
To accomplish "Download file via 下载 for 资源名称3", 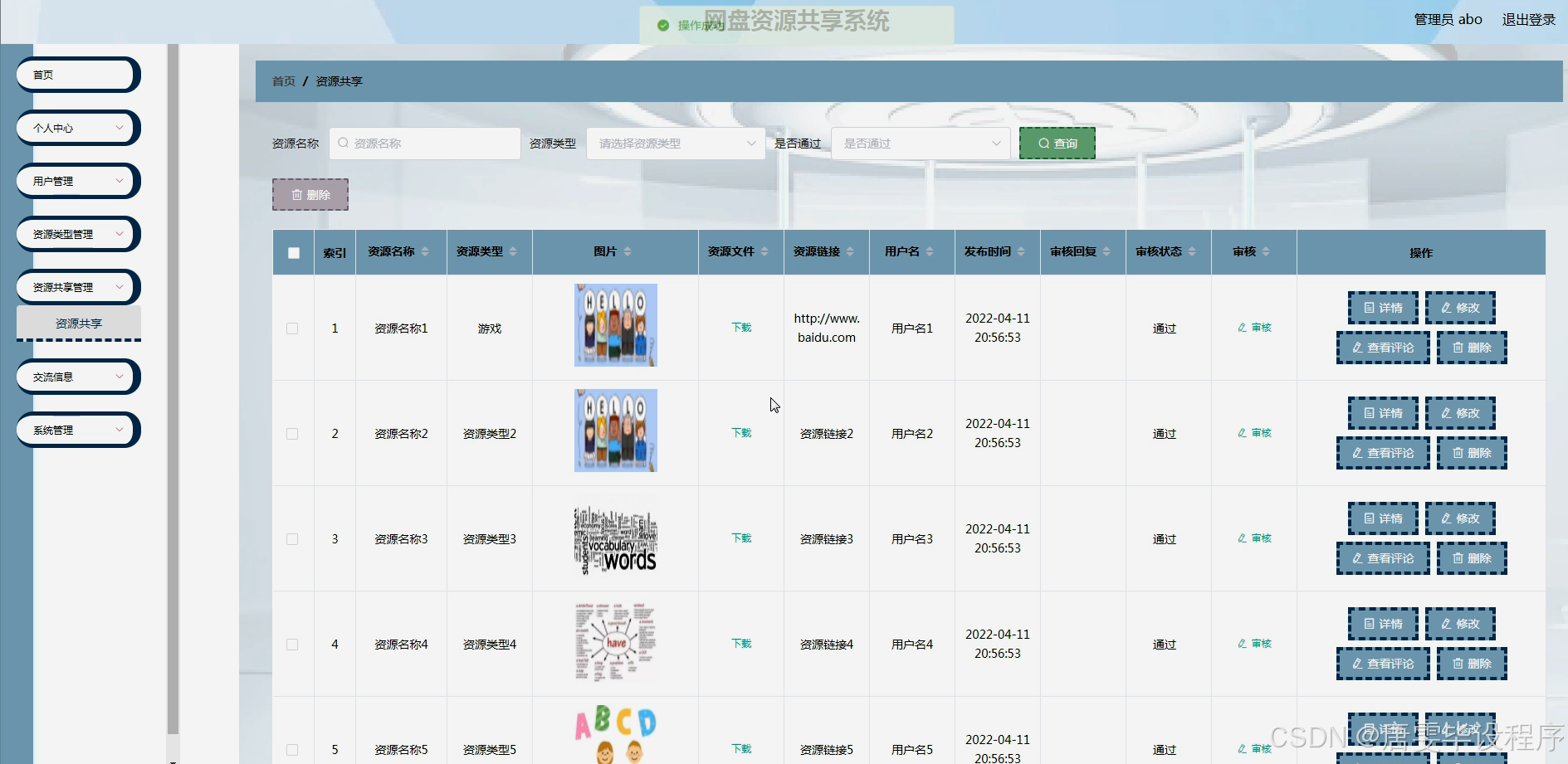I will (x=741, y=538).
